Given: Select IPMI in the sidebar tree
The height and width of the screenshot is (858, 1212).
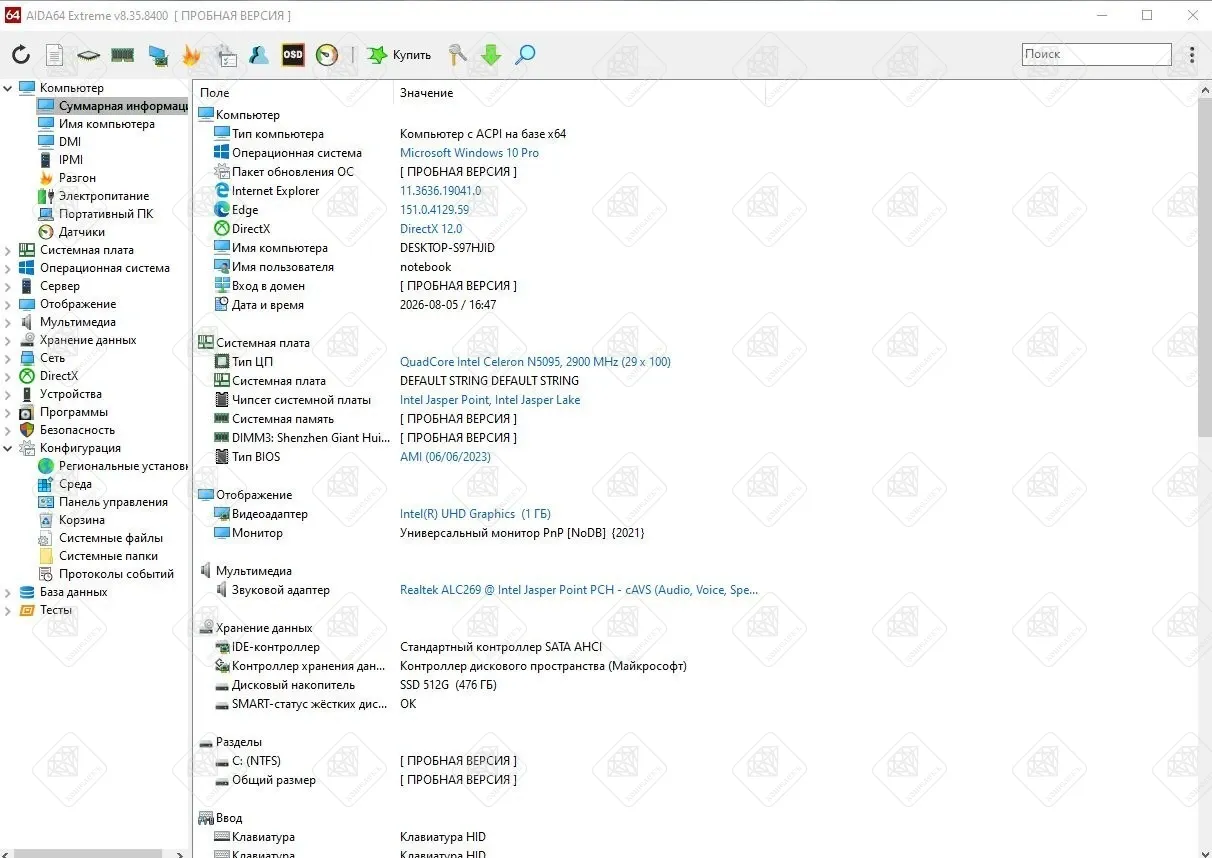Looking at the screenshot, I should point(71,160).
